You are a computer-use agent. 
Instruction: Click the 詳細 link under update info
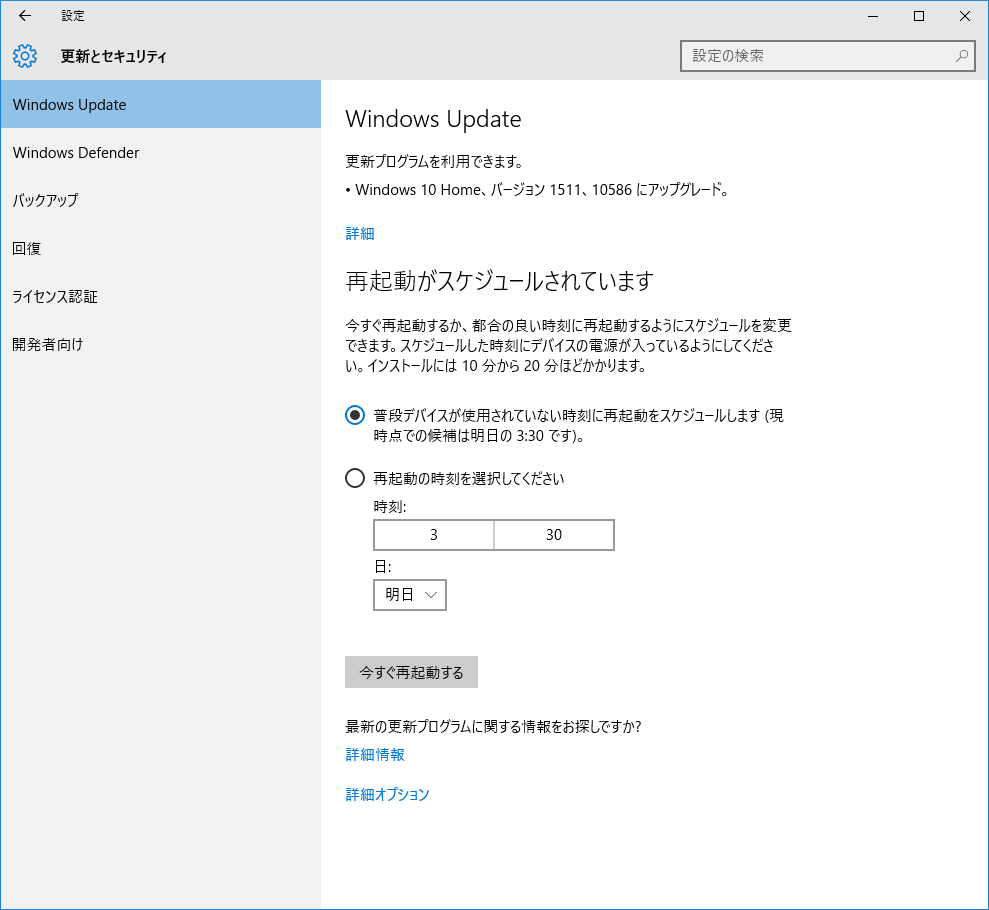(360, 234)
